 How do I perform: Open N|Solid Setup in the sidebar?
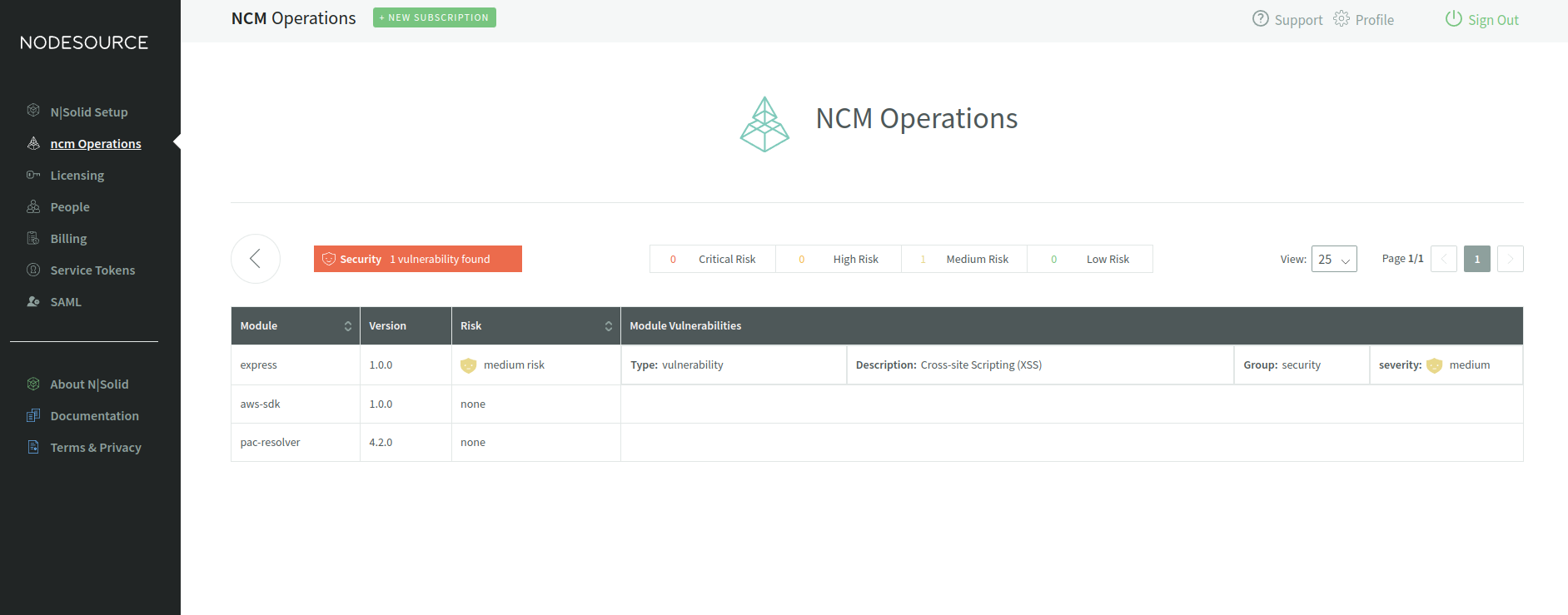click(x=89, y=112)
